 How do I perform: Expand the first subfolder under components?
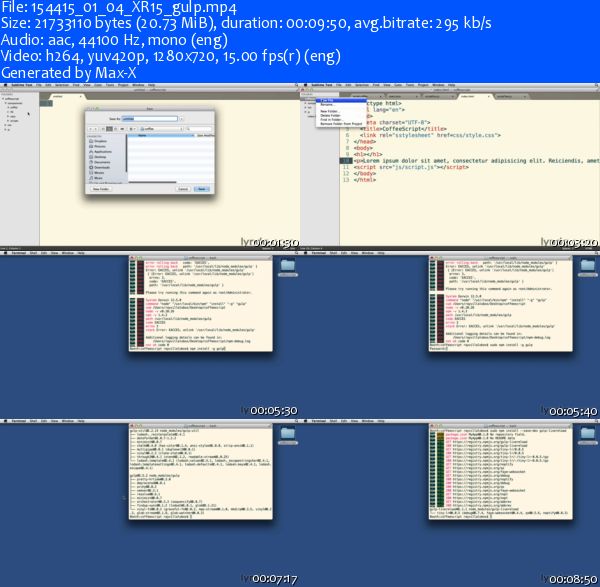tap(8, 108)
